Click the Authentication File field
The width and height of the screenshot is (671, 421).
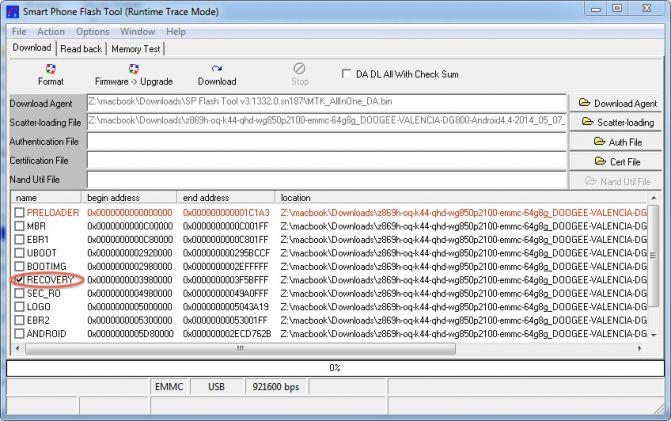click(x=327, y=142)
